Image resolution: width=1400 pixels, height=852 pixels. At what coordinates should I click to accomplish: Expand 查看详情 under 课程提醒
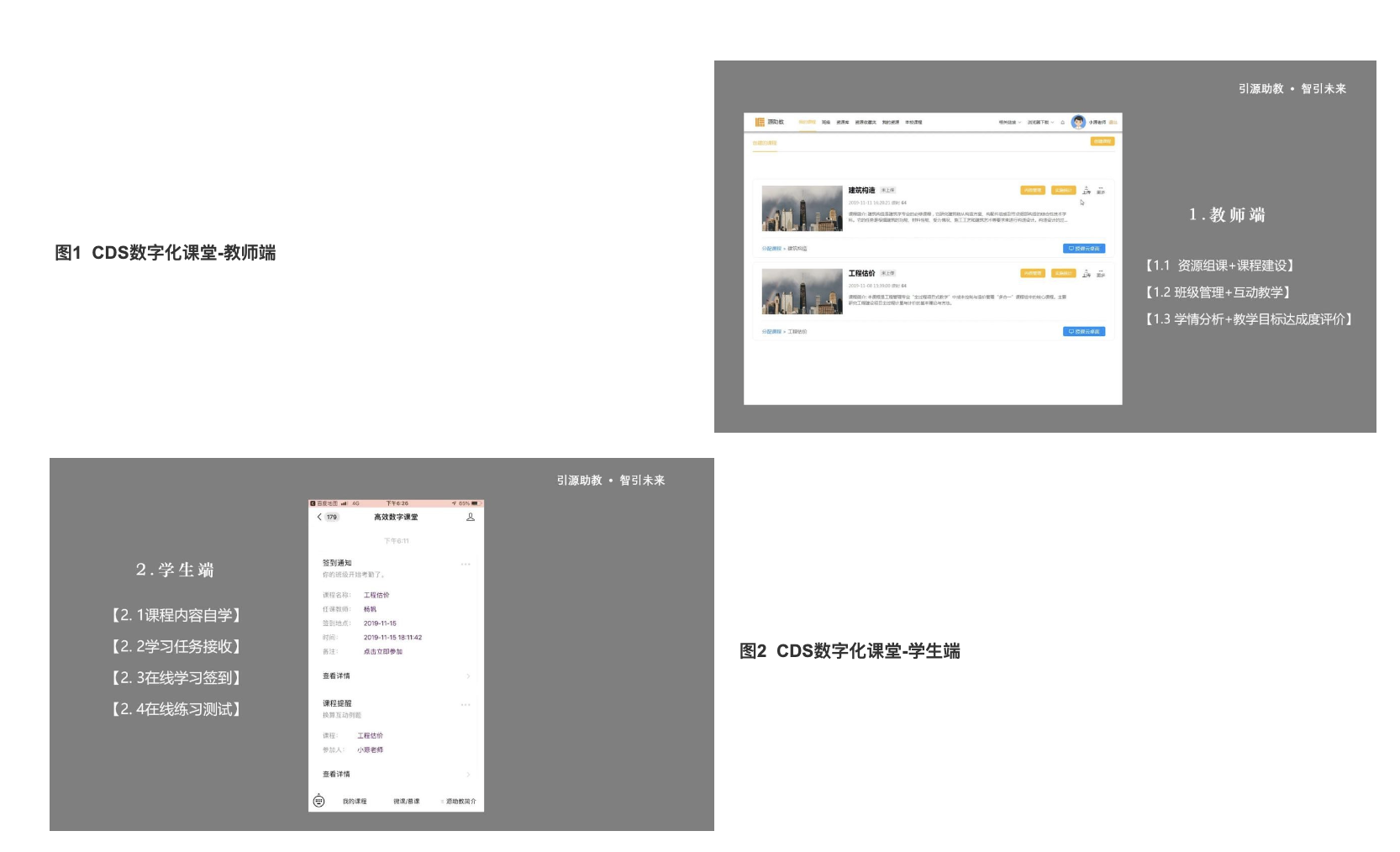pyautogui.click(x=395, y=774)
